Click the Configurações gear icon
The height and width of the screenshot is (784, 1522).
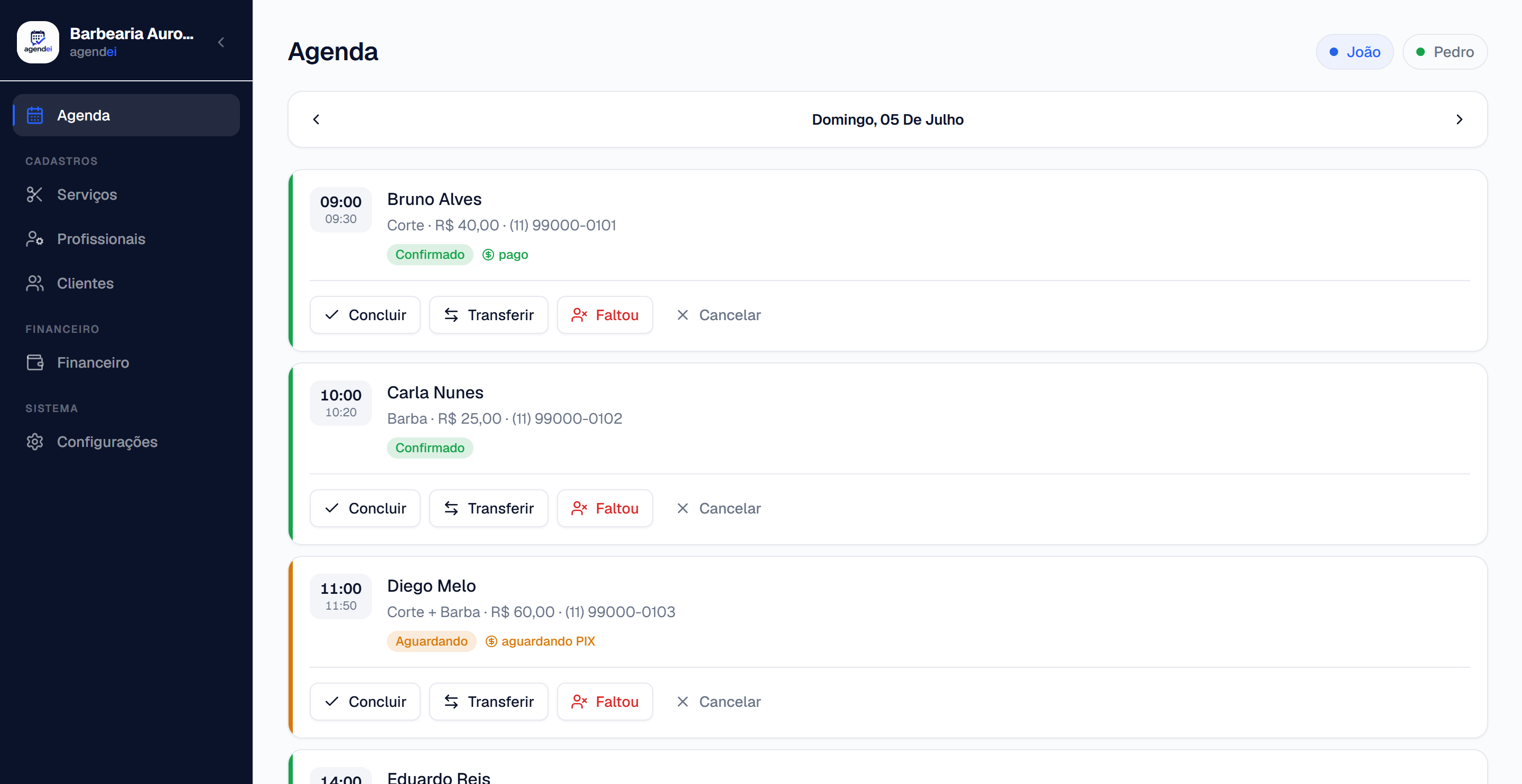[35, 442]
